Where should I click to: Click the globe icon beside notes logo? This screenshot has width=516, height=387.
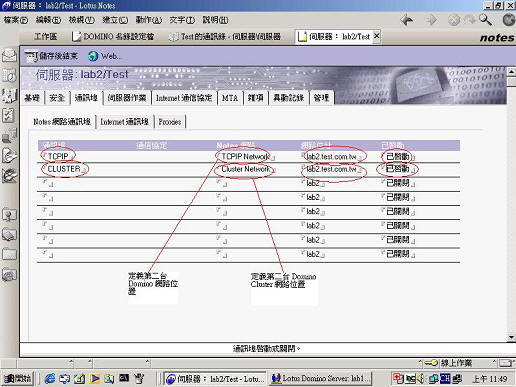tap(509, 20)
